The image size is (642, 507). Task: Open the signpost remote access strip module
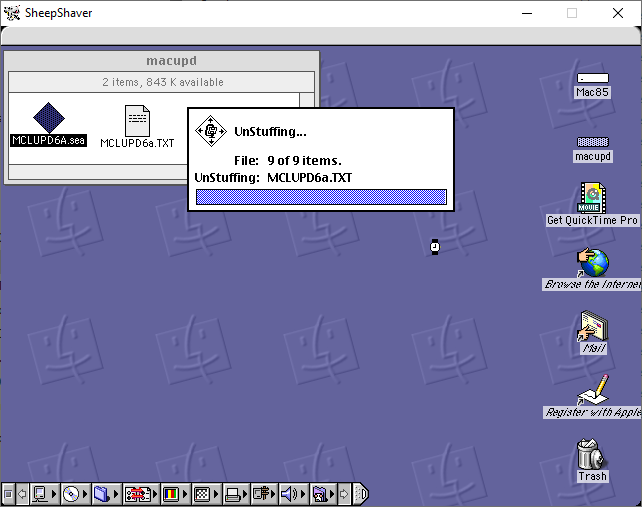(x=264, y=494)
